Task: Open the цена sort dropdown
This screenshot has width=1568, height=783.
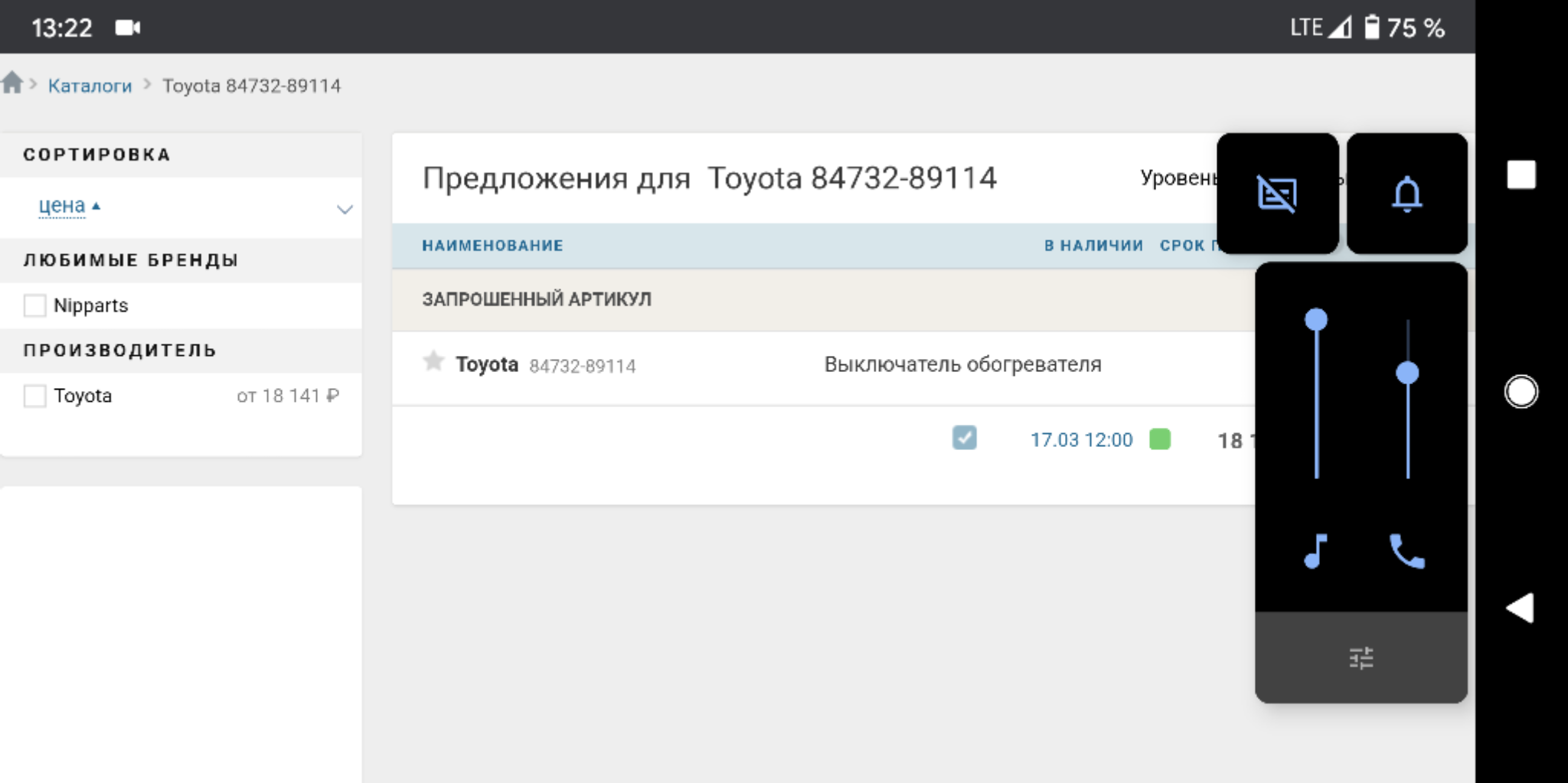Action: tap(345, 209)
